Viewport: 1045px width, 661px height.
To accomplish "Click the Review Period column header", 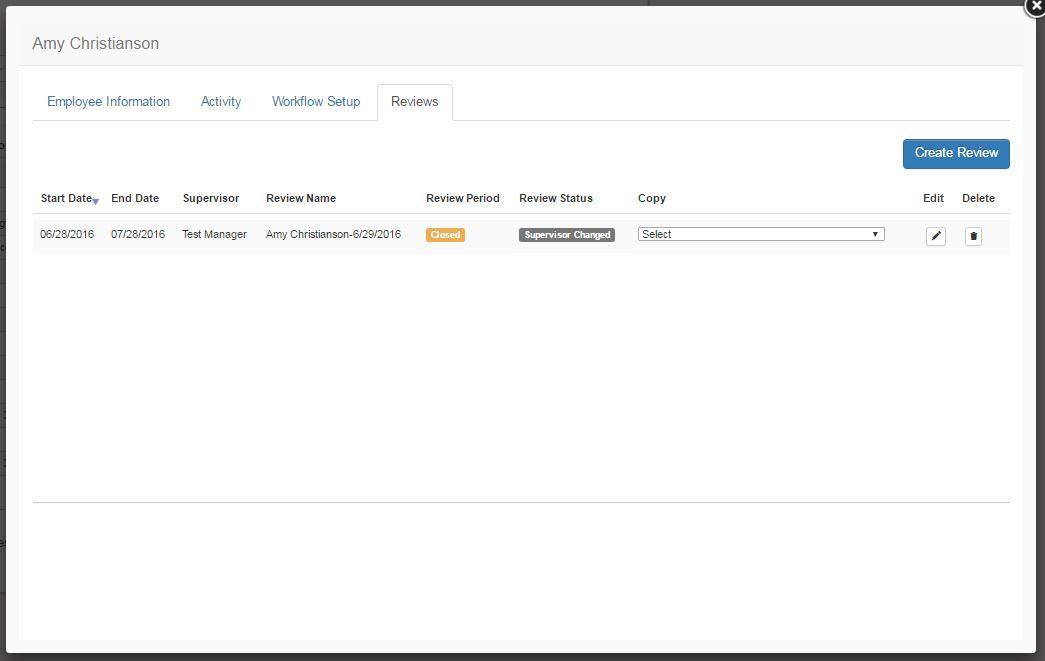I will (x=463, y=198).
